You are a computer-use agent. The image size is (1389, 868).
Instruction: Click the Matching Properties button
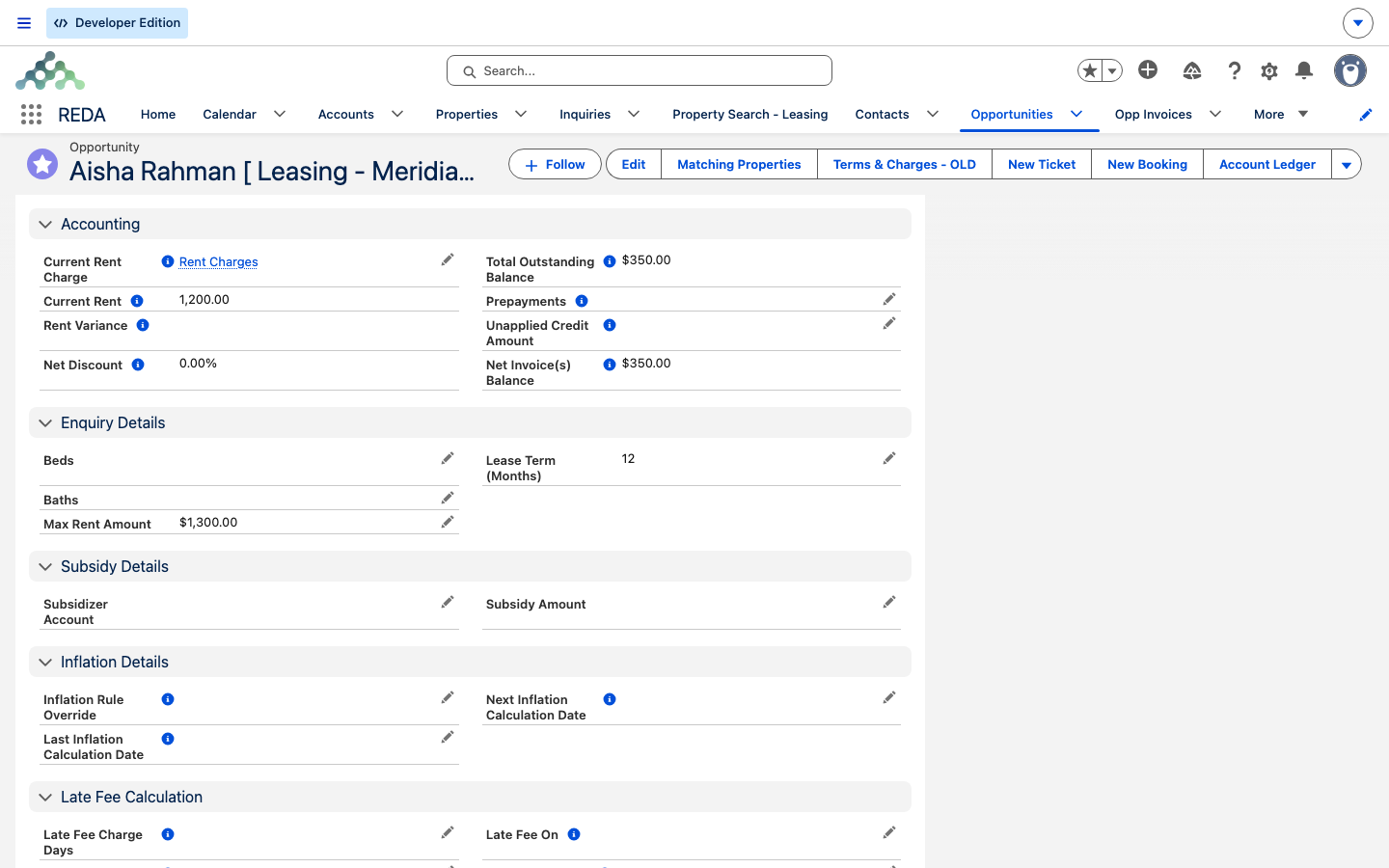click(x=739, y=164)
